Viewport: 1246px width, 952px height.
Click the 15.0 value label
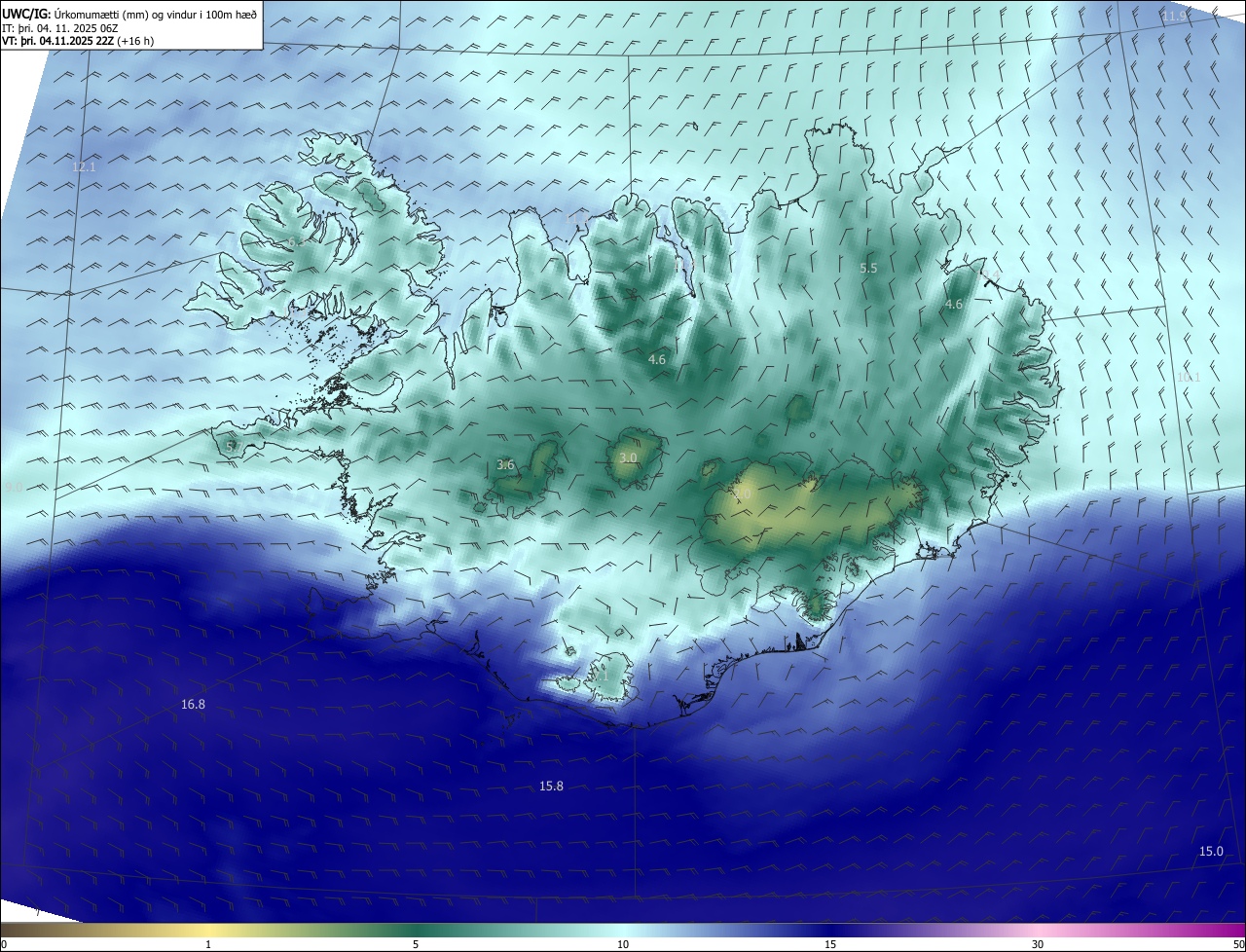point(1210,851)
